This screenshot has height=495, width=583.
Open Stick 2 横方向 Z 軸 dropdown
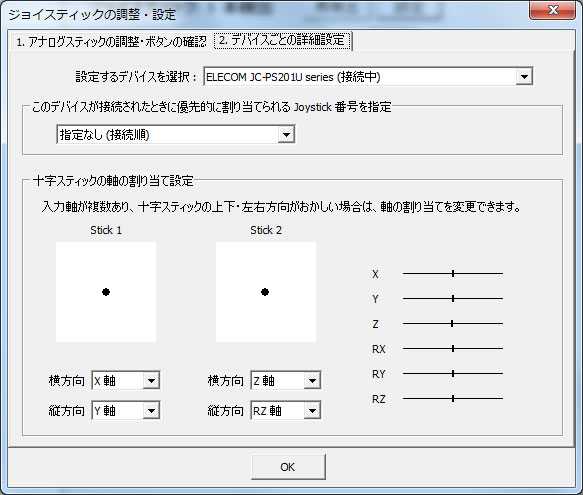coord(286,380)
